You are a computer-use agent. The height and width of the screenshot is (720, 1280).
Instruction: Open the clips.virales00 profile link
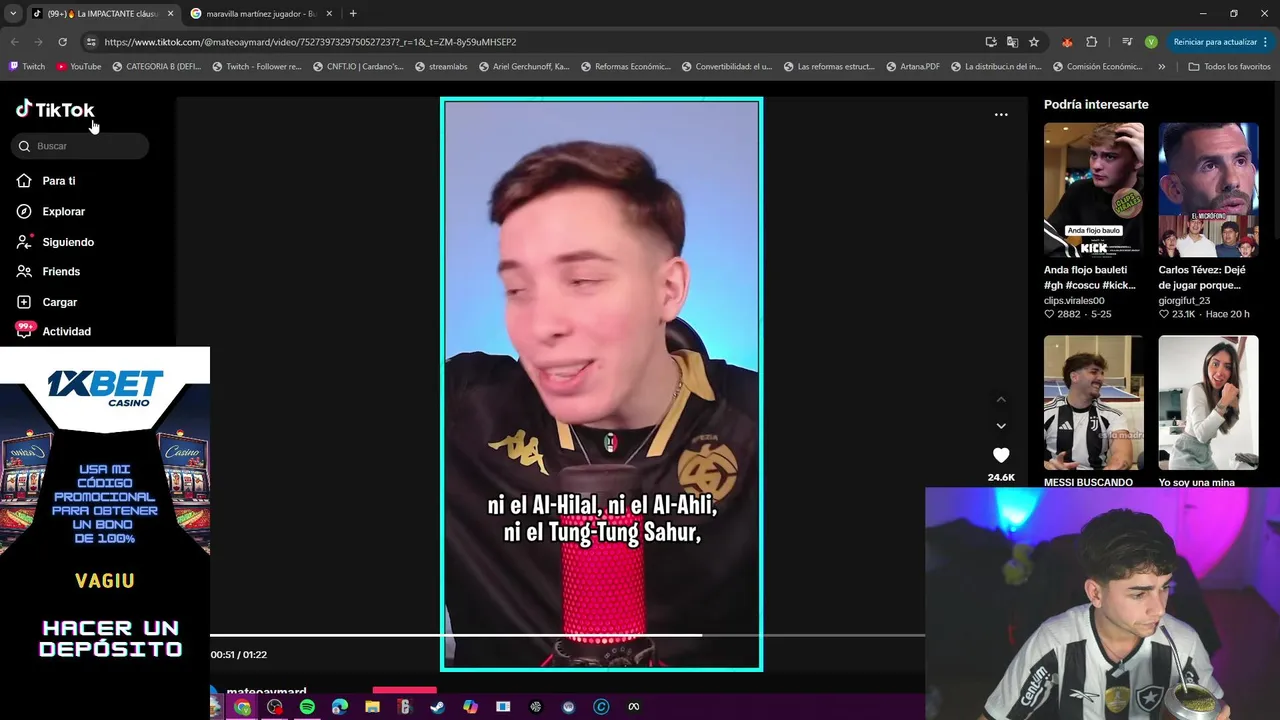click(1074, 300)
